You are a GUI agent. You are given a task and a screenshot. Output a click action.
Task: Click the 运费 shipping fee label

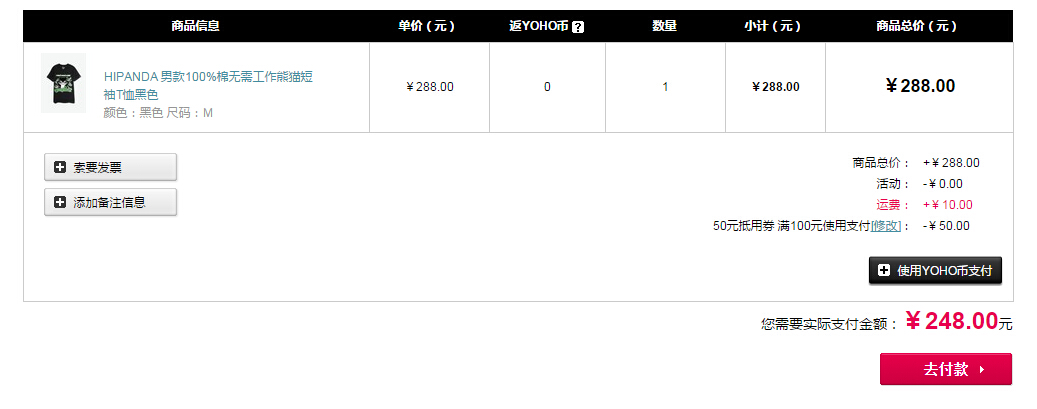click(888, 205)
